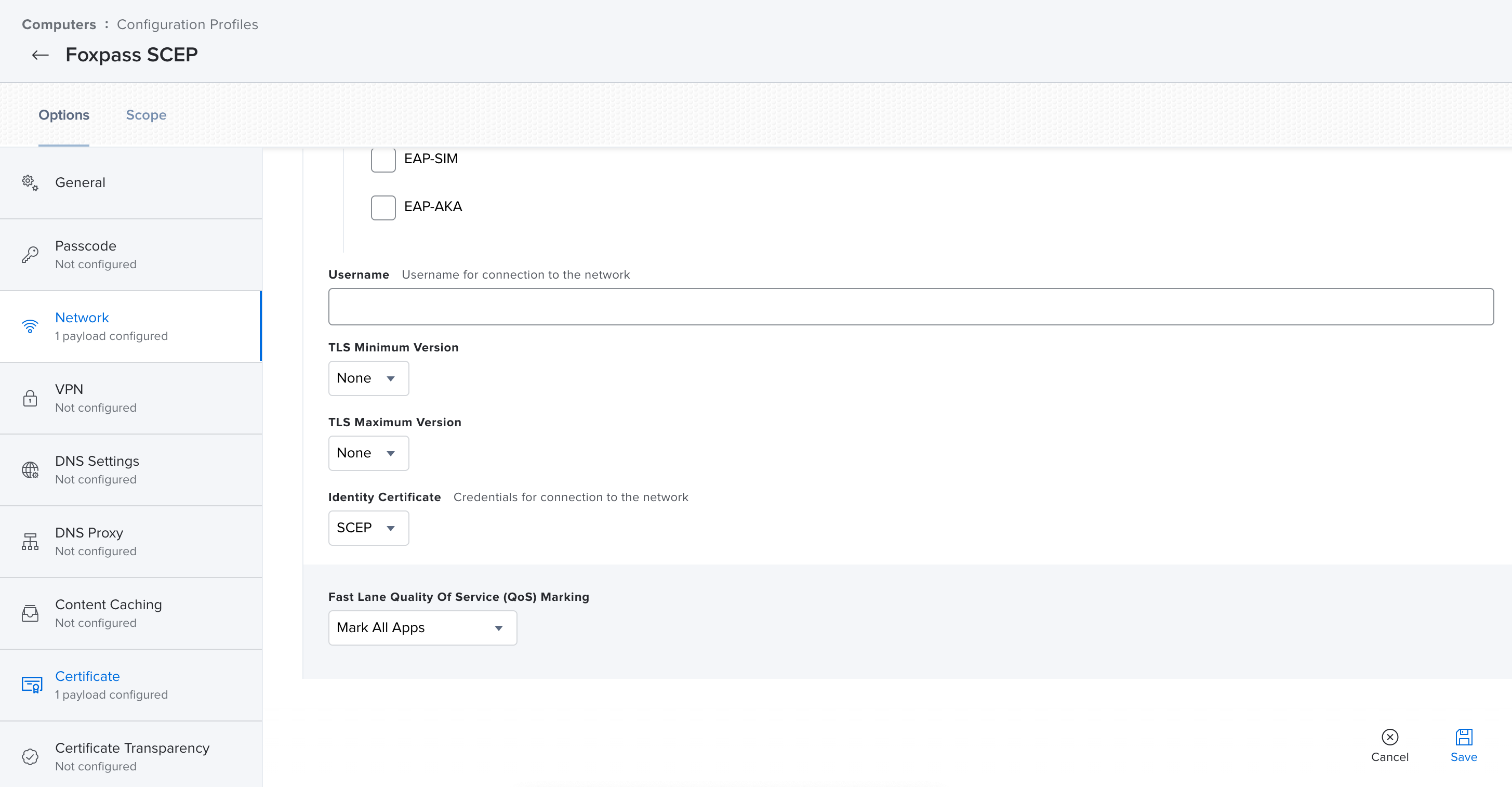Click the Certificate Transparency badge icon
The width and height of the screenshot is (1512, 787).
point(30,756)
